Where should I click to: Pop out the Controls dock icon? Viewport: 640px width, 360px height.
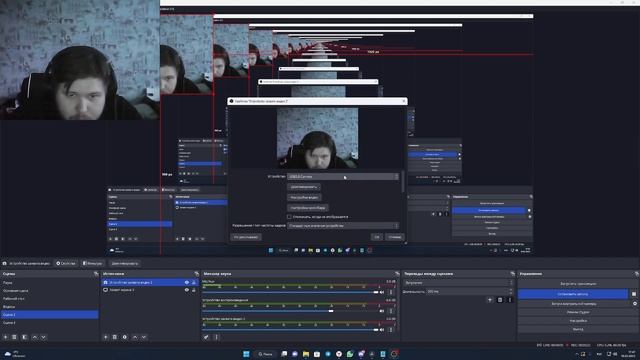pyautogui.click(x=636, y=274)
